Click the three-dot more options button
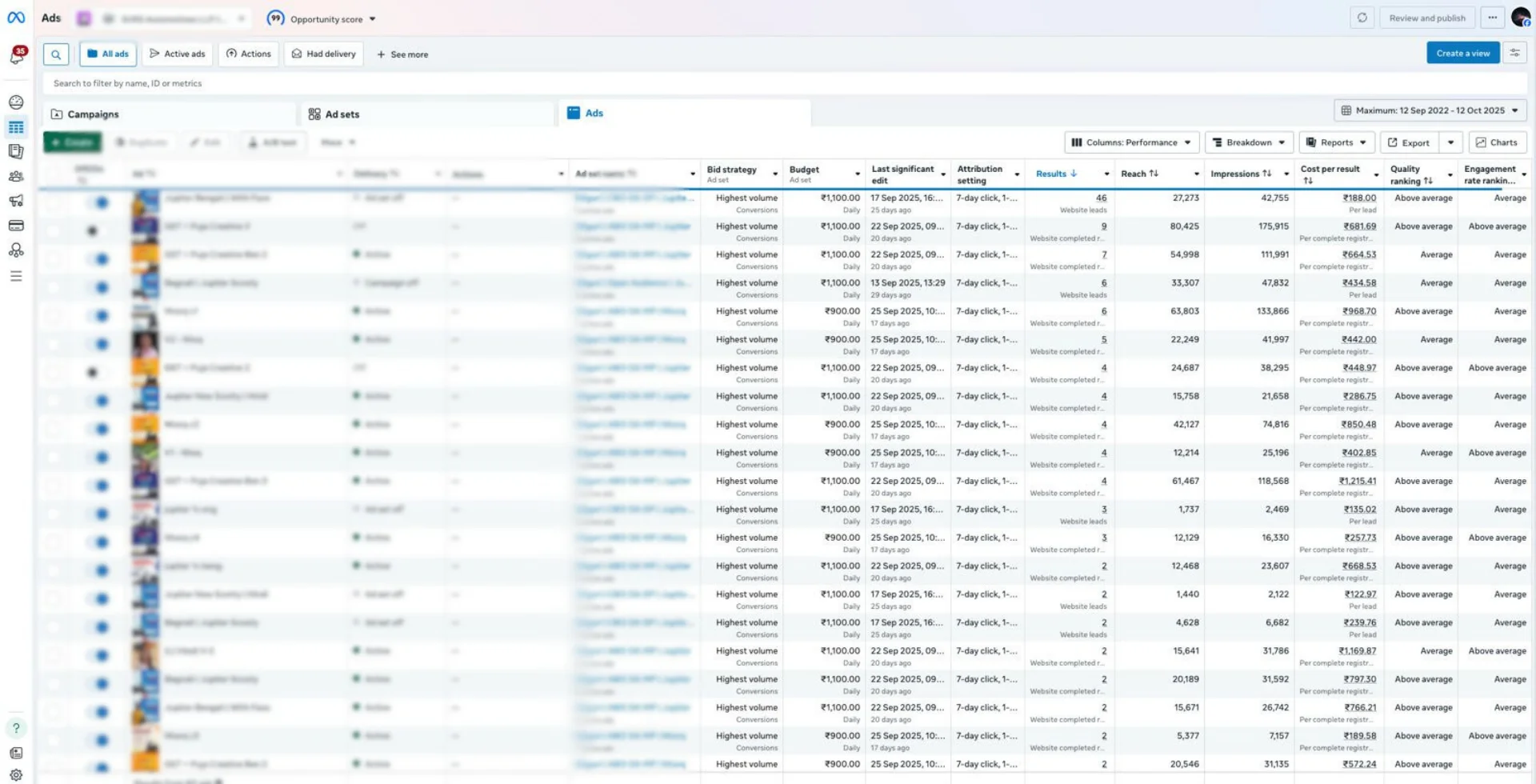The height and width of the screenshot is (784, 1536). tap(1492, 18)
